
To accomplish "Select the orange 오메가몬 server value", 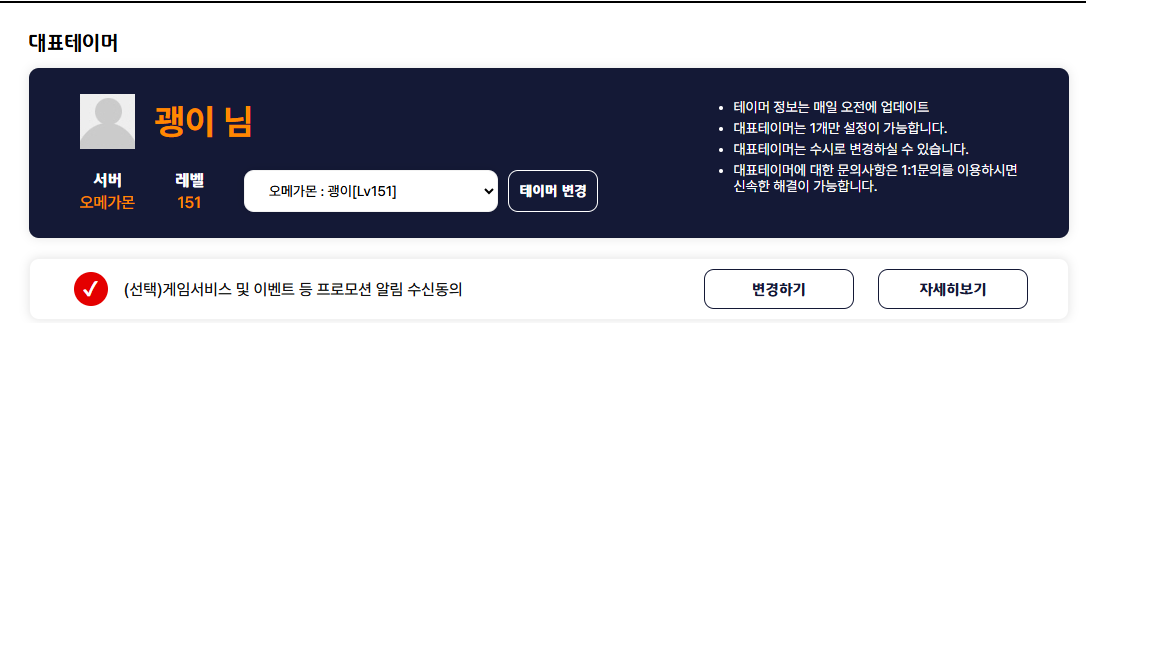I will point(107,202).
